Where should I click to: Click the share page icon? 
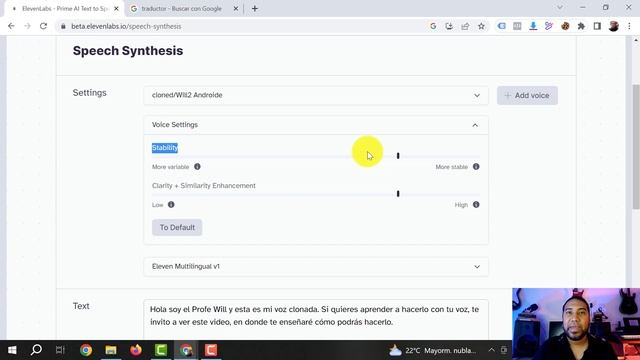(x=465, y=26)
